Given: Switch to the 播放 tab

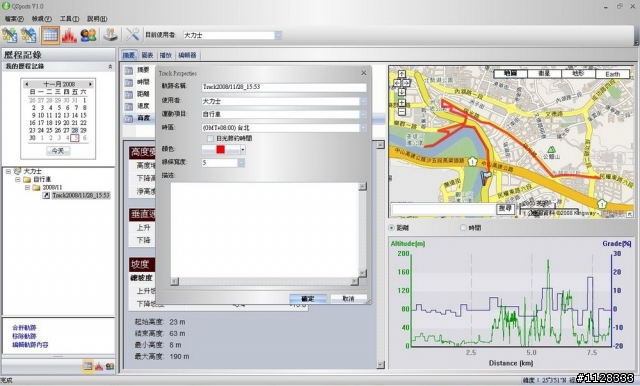Looking at the screenshot, I should (166, 55).
